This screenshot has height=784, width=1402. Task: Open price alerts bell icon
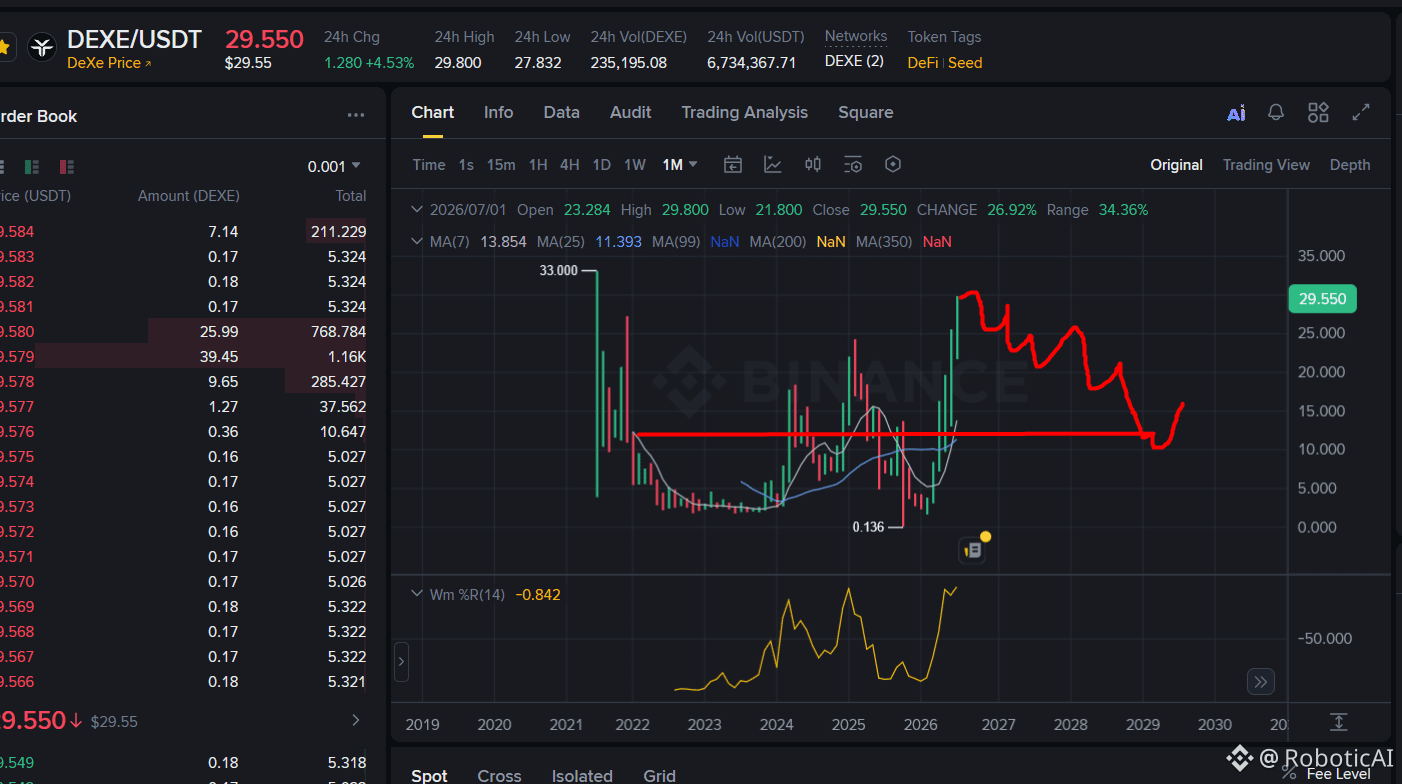pos(1276,112)
